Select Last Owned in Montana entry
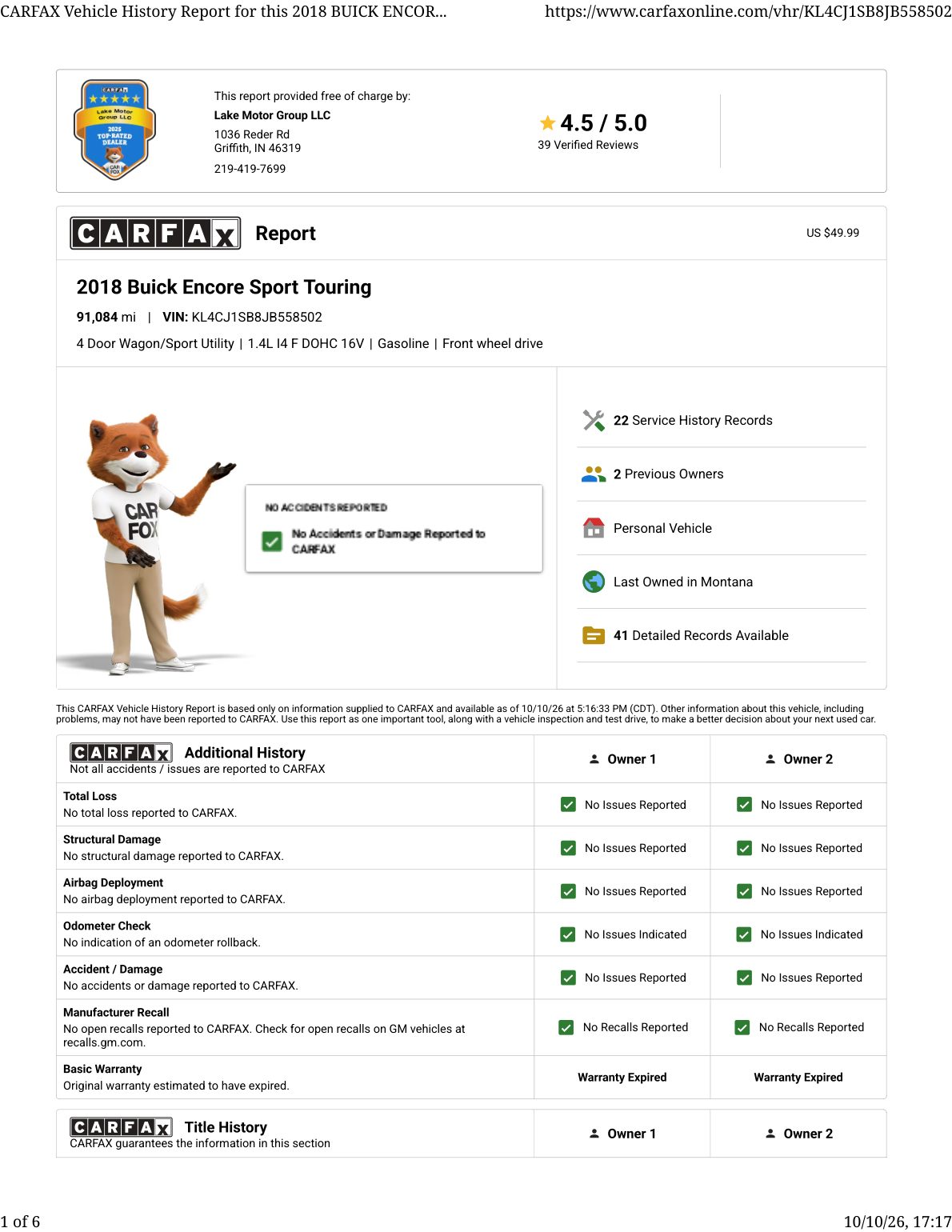The width and height of the screenshot is (952, 1232). point(683,582)
